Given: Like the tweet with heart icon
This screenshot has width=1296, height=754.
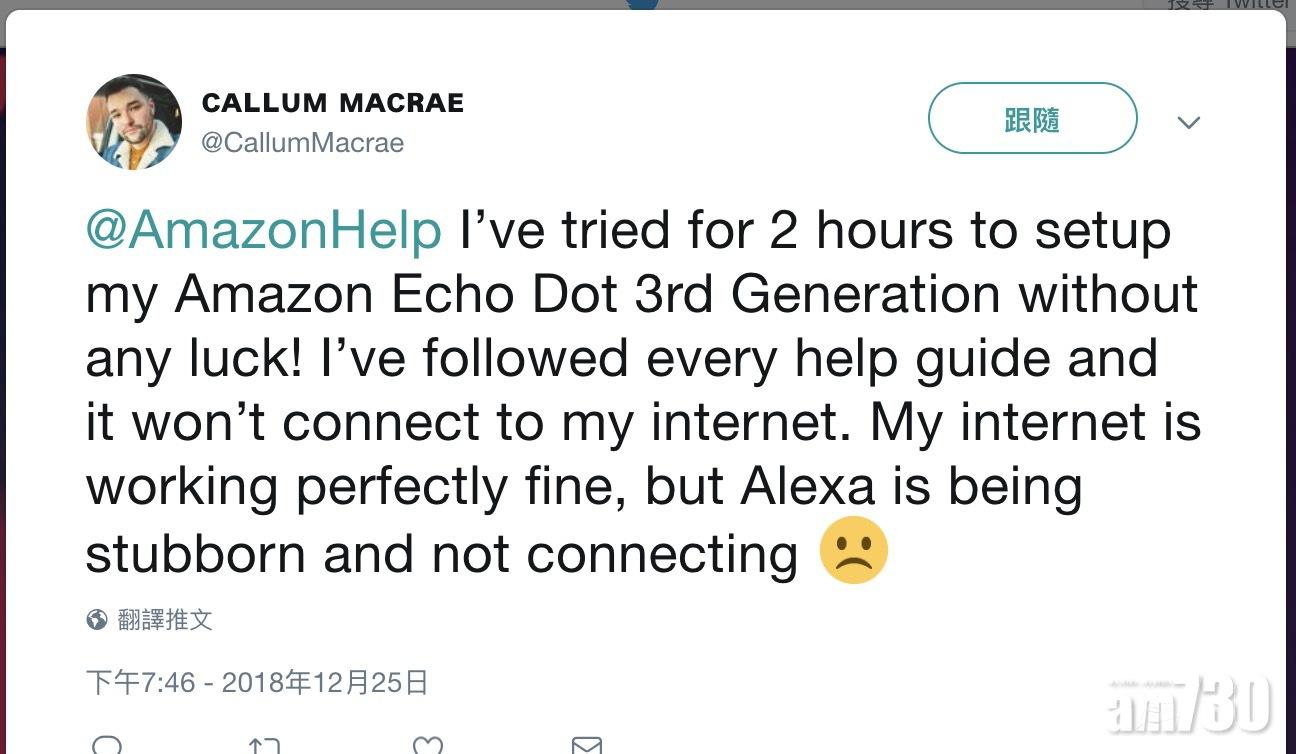Looking at the screenshot, I should 428,745.
